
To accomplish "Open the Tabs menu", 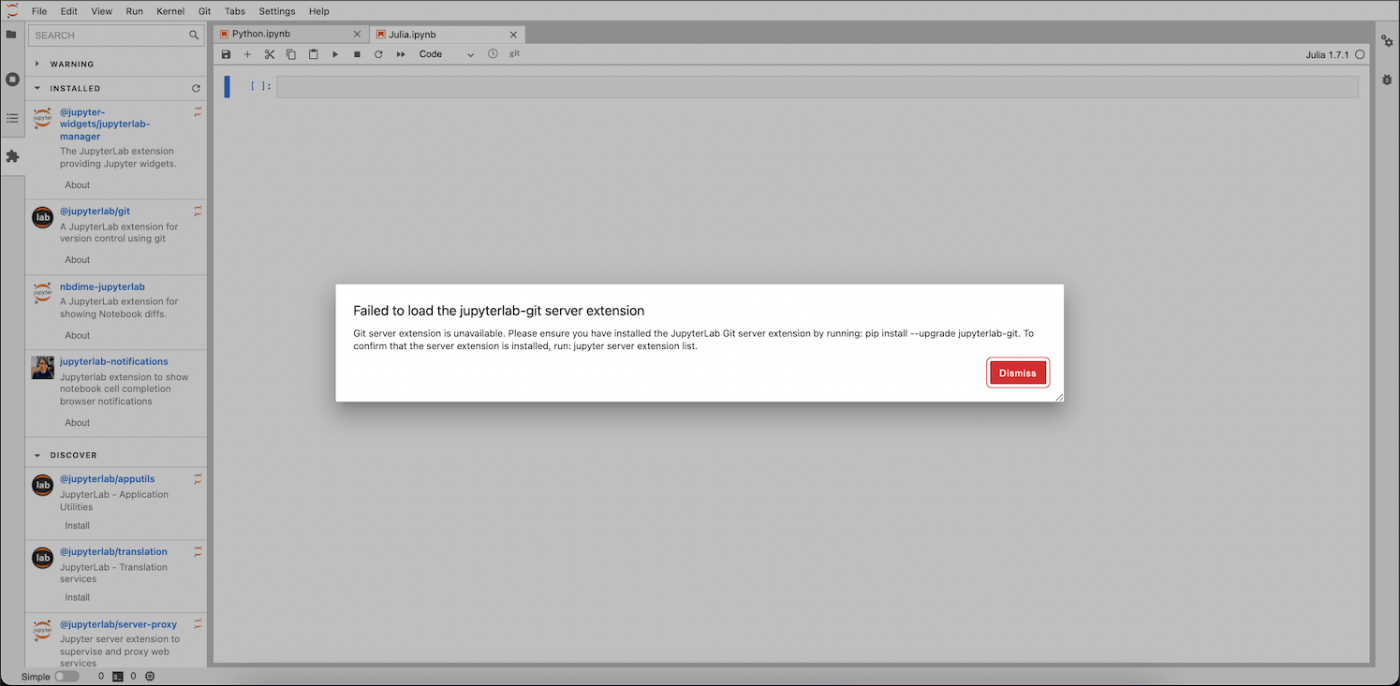I will click(235, 11).
